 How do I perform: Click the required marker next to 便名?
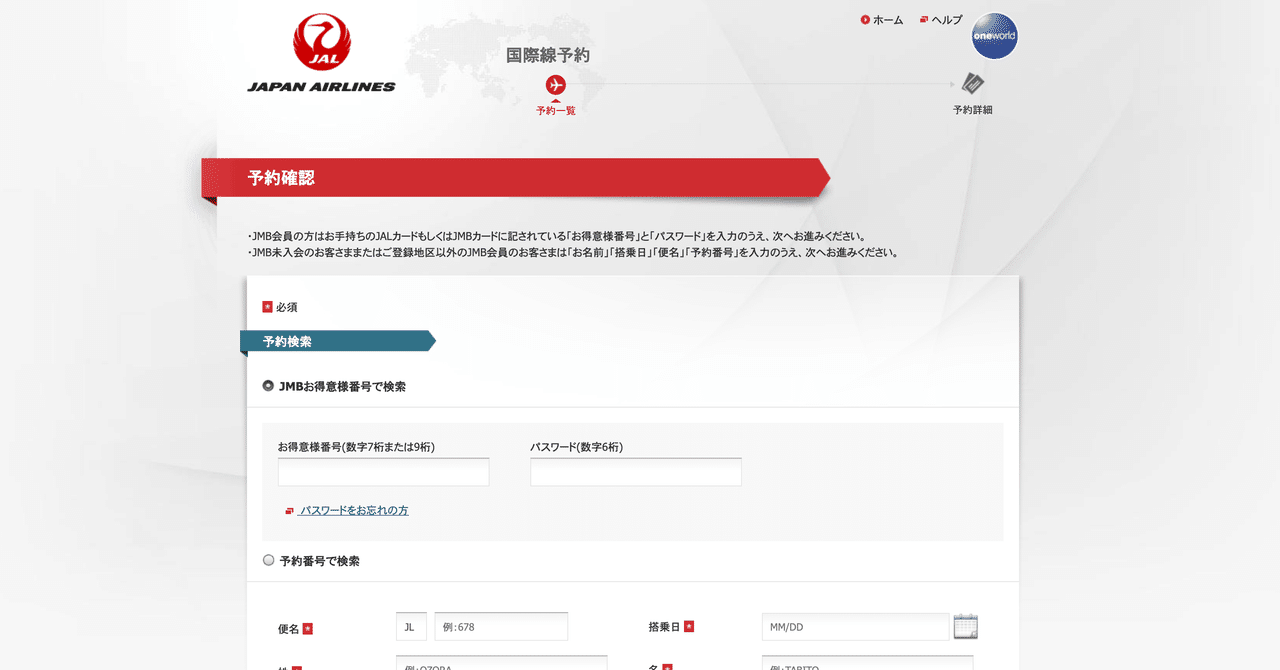[x=310, y=627]
